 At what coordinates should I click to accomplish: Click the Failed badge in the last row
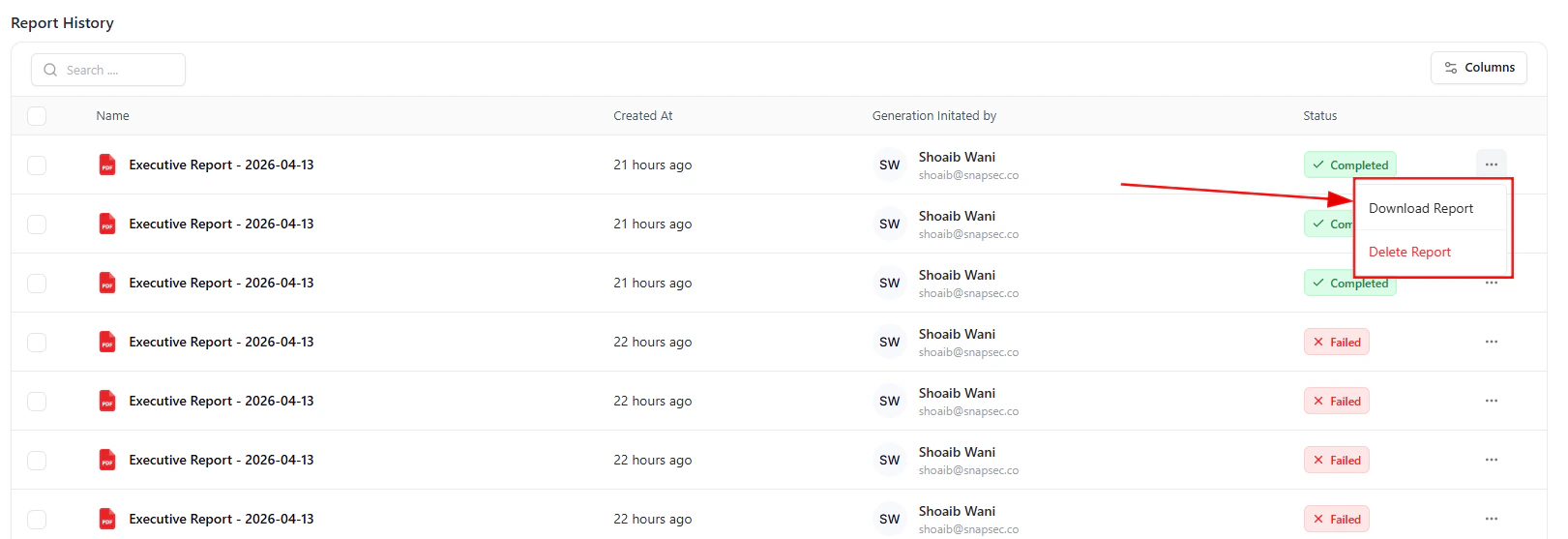[x=1336, y=520]
